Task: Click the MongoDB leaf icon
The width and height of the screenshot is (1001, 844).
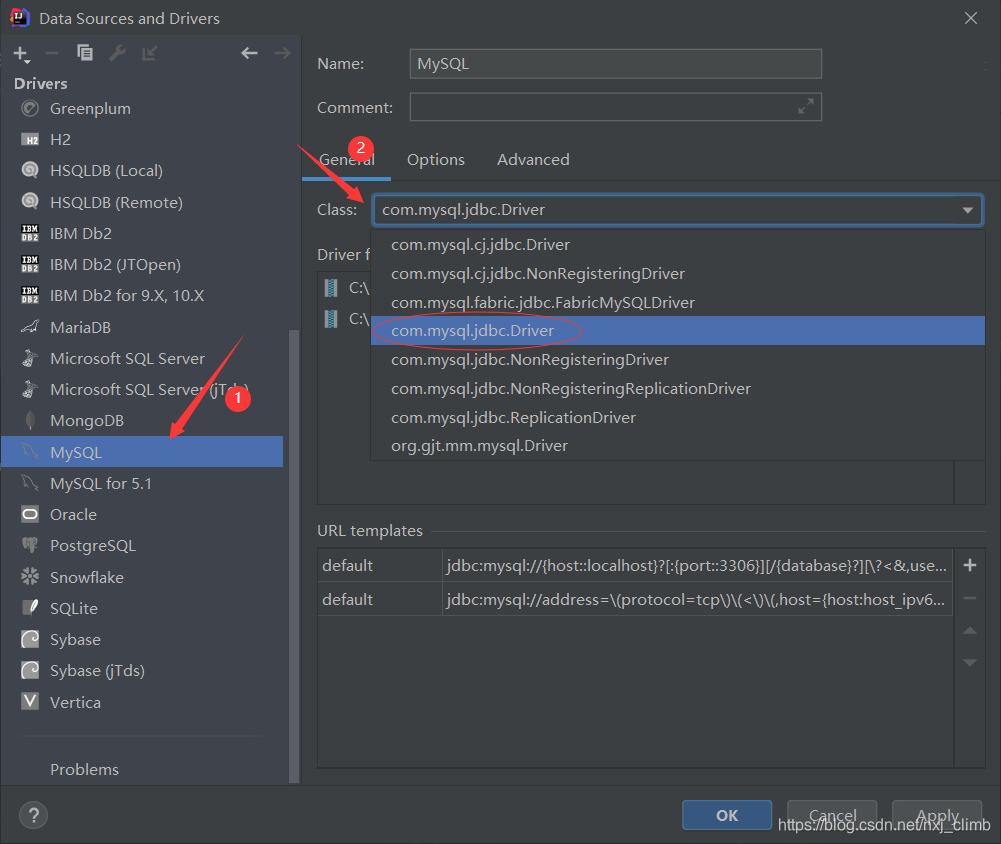Action: pos(30,420)
